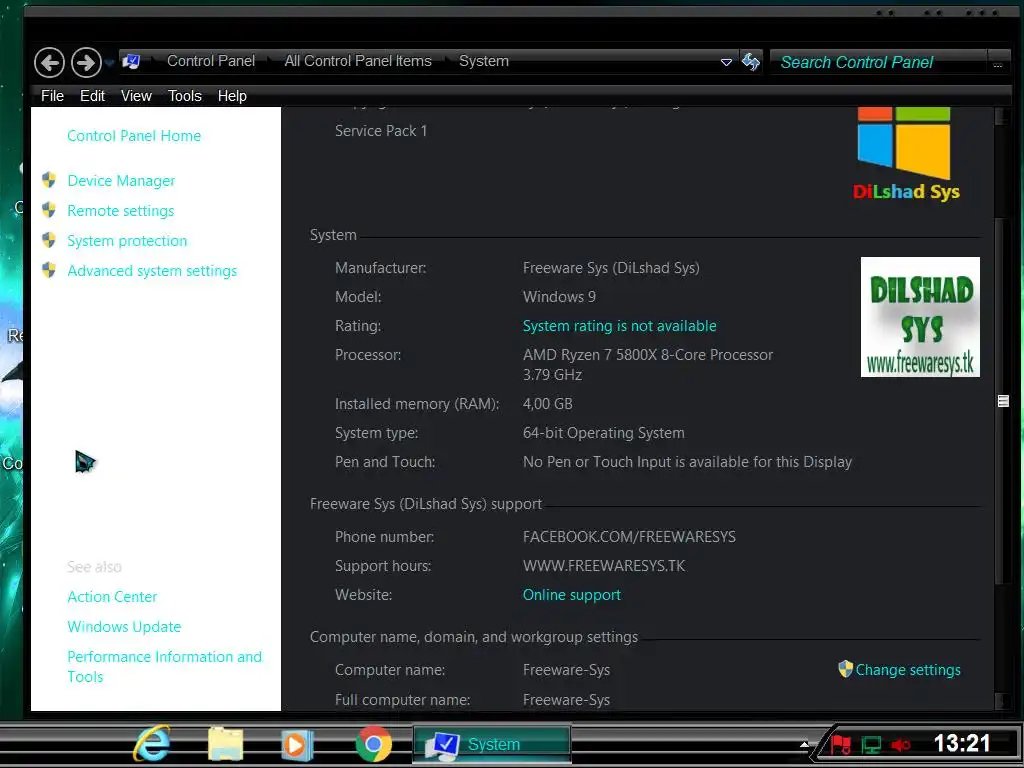
Task: Click scrollbar down arrow at bottom
Action: (x=1003, y=702)
